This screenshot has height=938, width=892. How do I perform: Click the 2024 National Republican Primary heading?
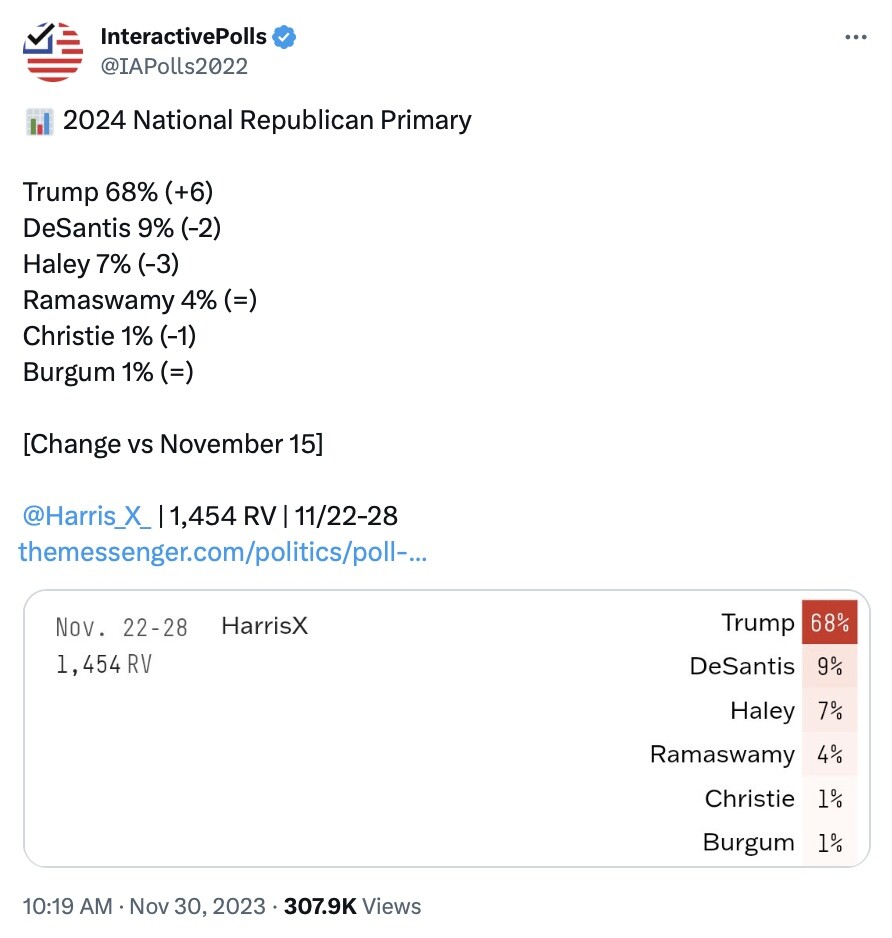[x=267, y=120]
